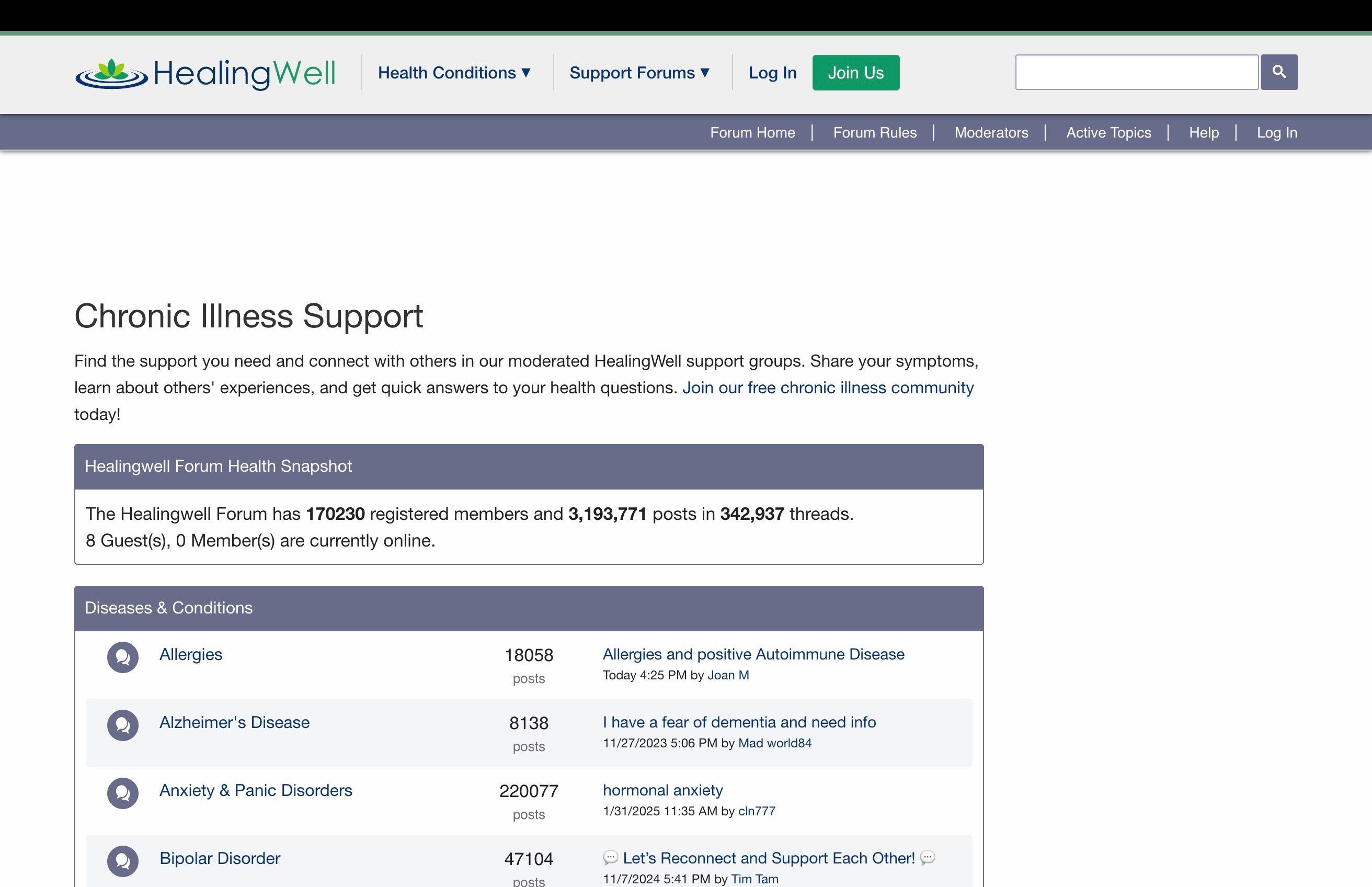The height and width of the screenshot is (887, 1372).
Task: Open thread Allergies and positive Autoimmune Disease
Action: pos(753,654)
